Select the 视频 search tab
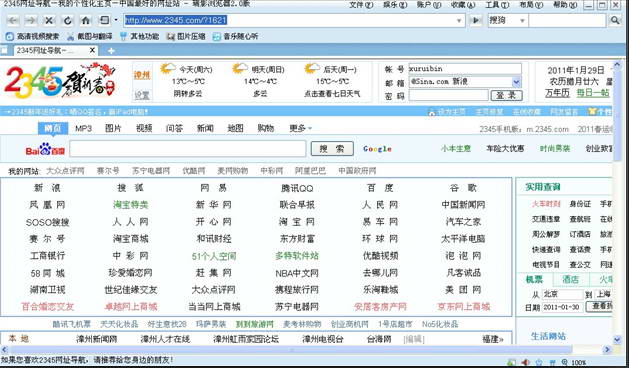Viewport: 629px width, 368px height. point(144,128)
